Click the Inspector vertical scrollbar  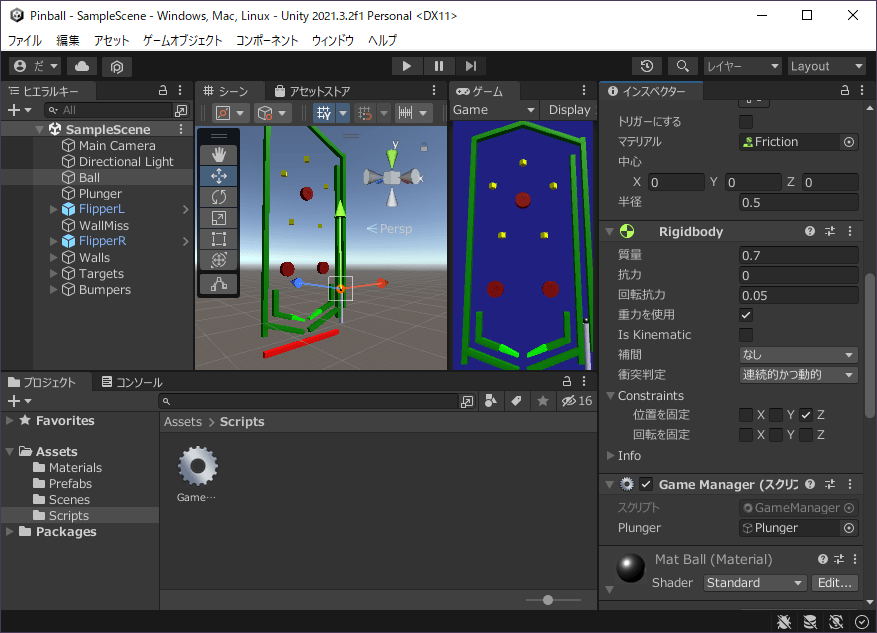[x=869, y=344]
